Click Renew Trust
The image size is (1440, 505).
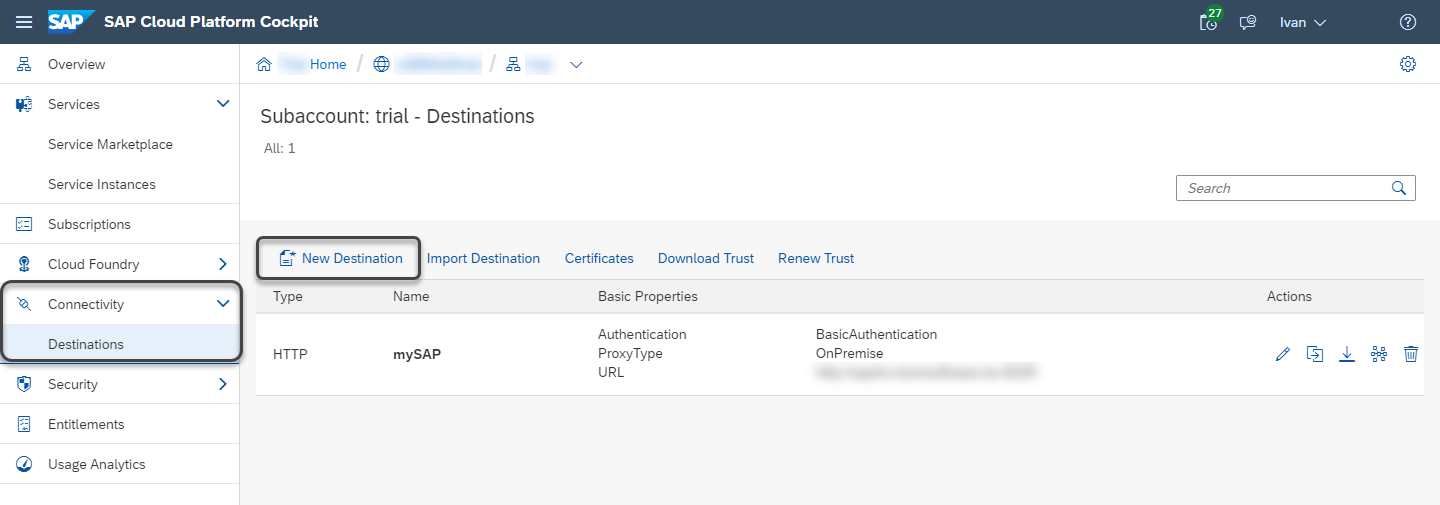pos(816,258)
